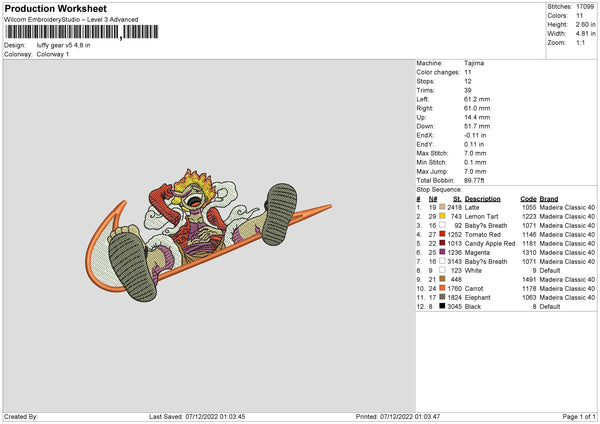
Task: Click stitch count 3045 in the Black row
Action: 455,306
